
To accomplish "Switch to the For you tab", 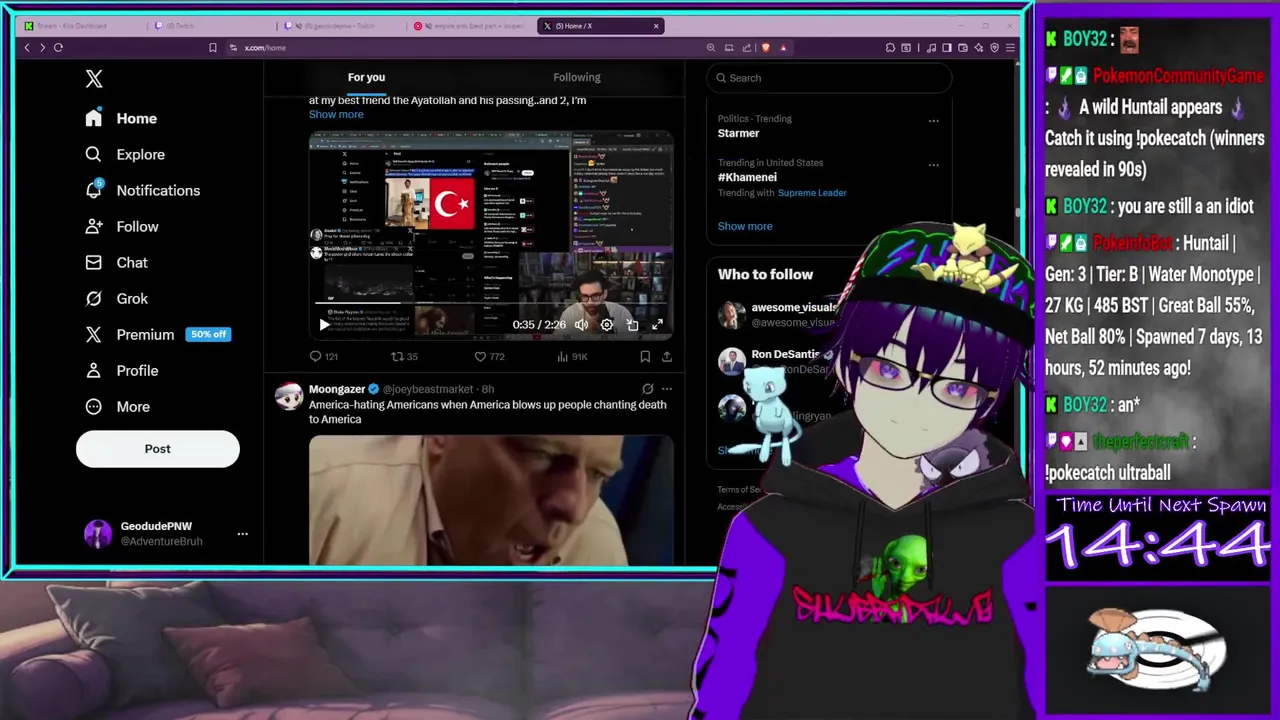I will click(366, 77).
